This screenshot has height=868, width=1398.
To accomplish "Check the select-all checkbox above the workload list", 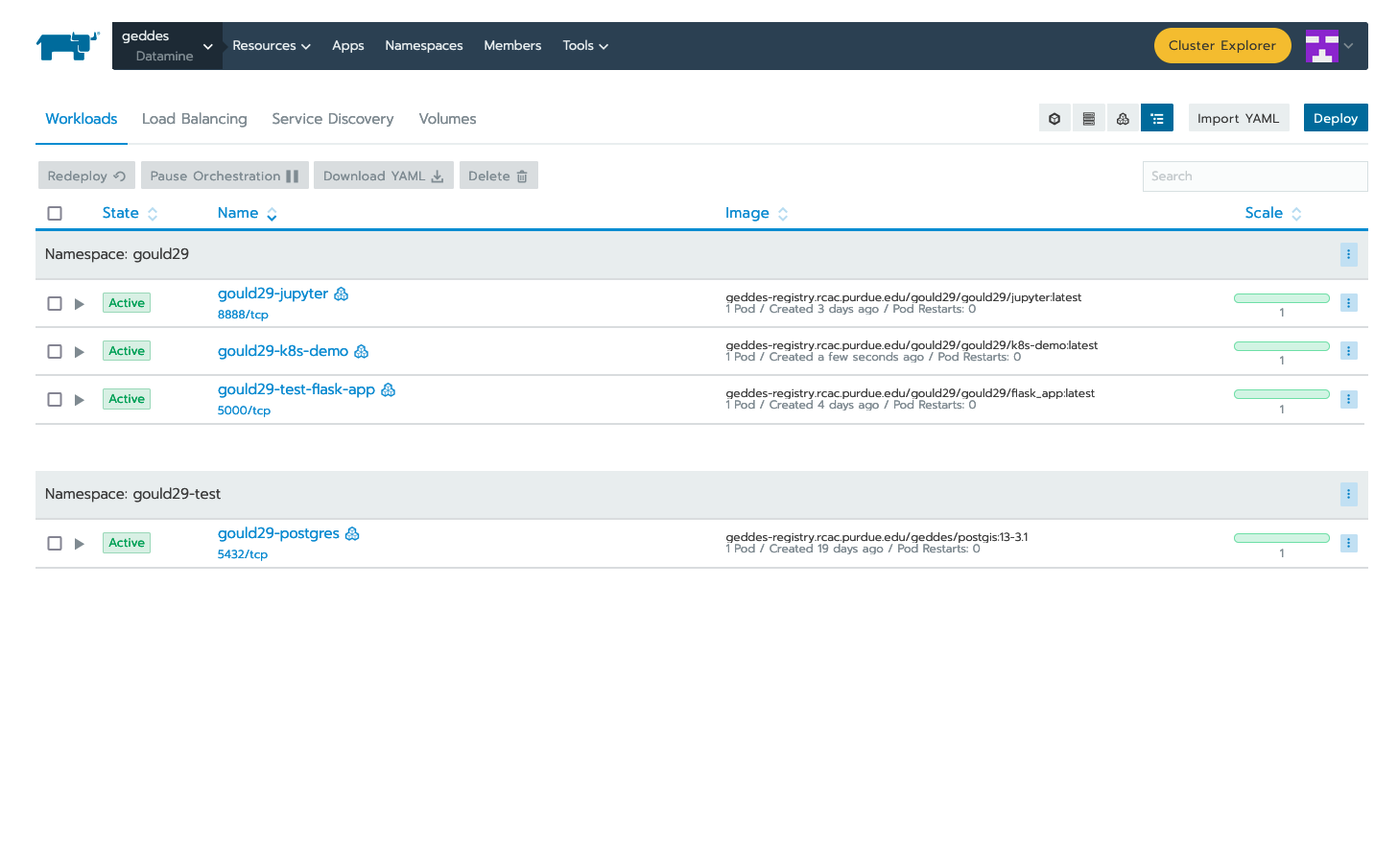I will tap(55, 213).
